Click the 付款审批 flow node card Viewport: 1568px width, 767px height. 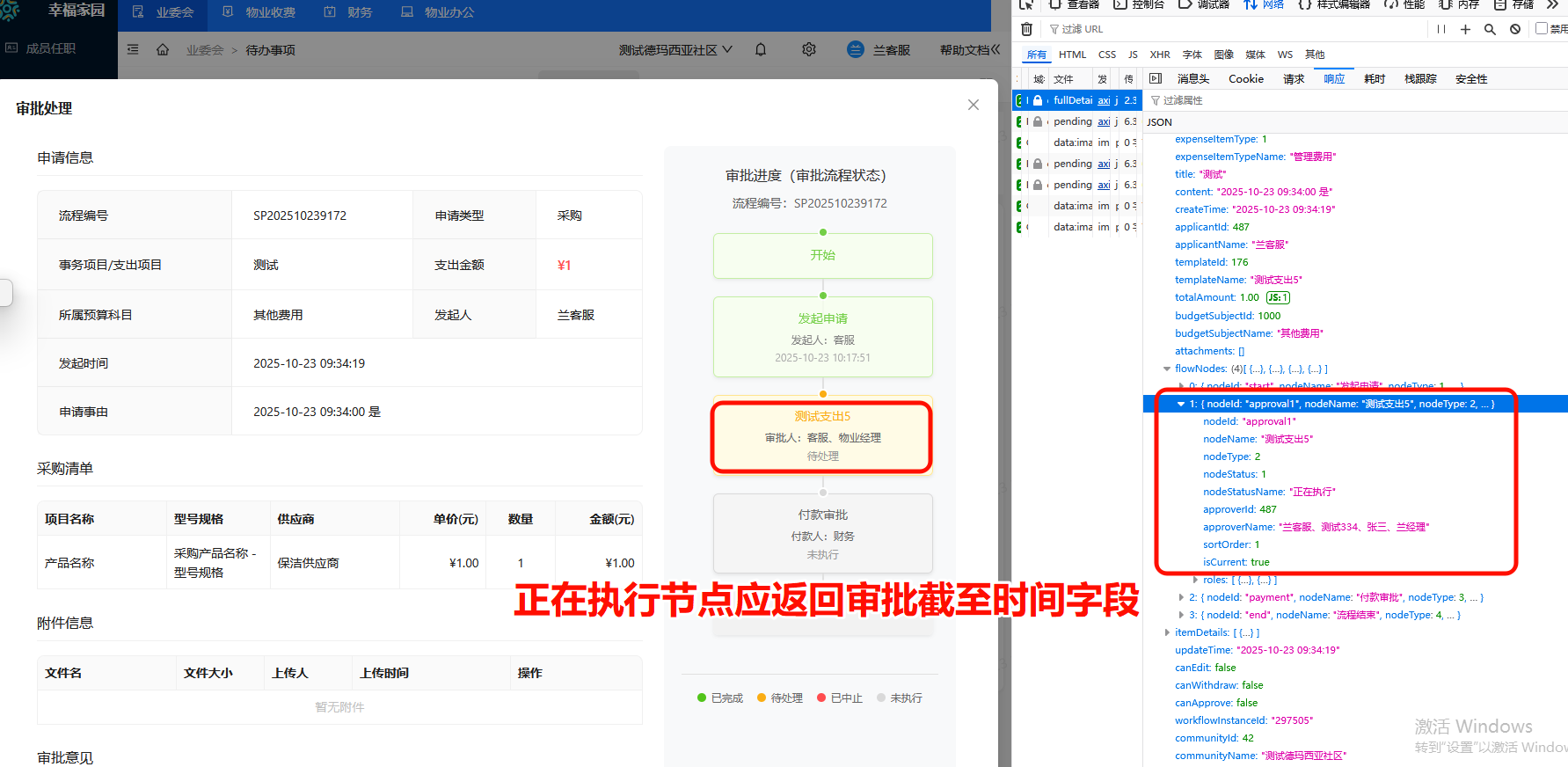[822, 534]
